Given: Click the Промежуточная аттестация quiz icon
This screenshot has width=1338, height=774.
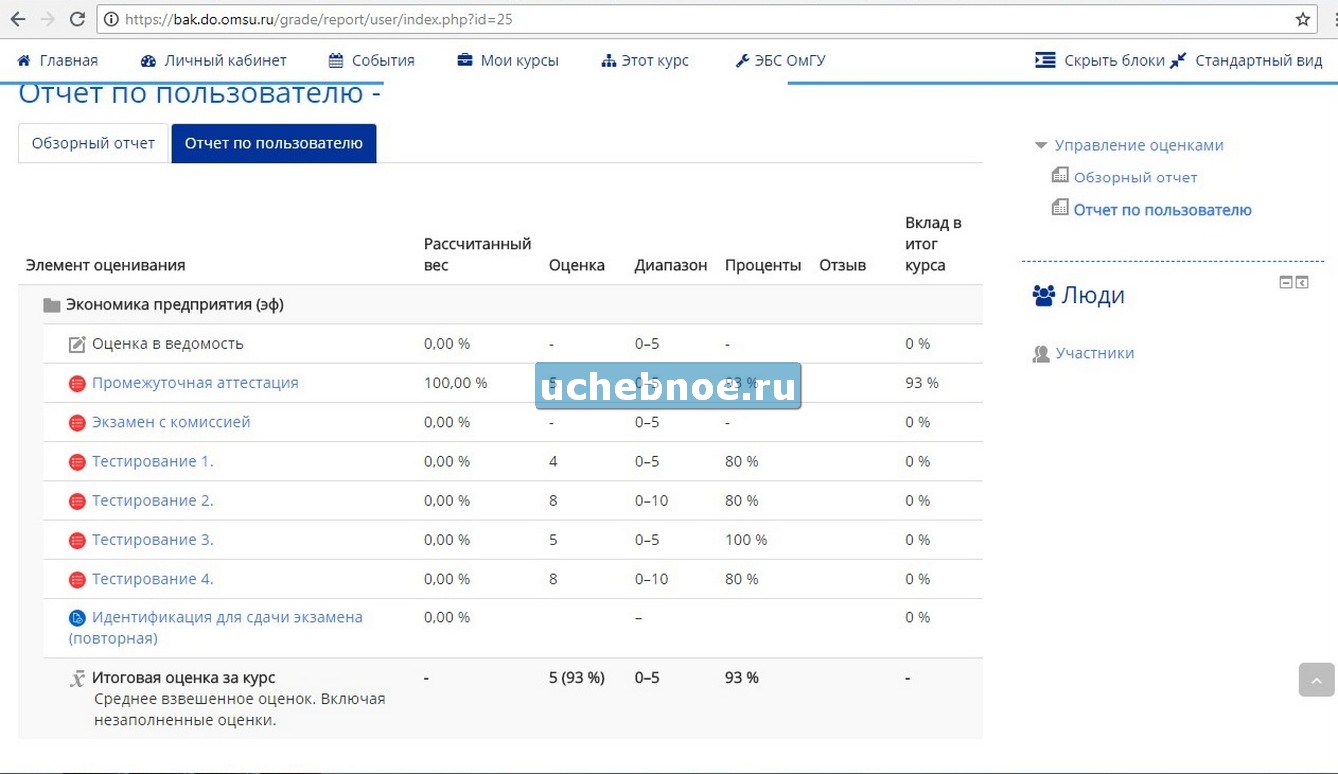Looking at the screenshot, I should point(77,383).
